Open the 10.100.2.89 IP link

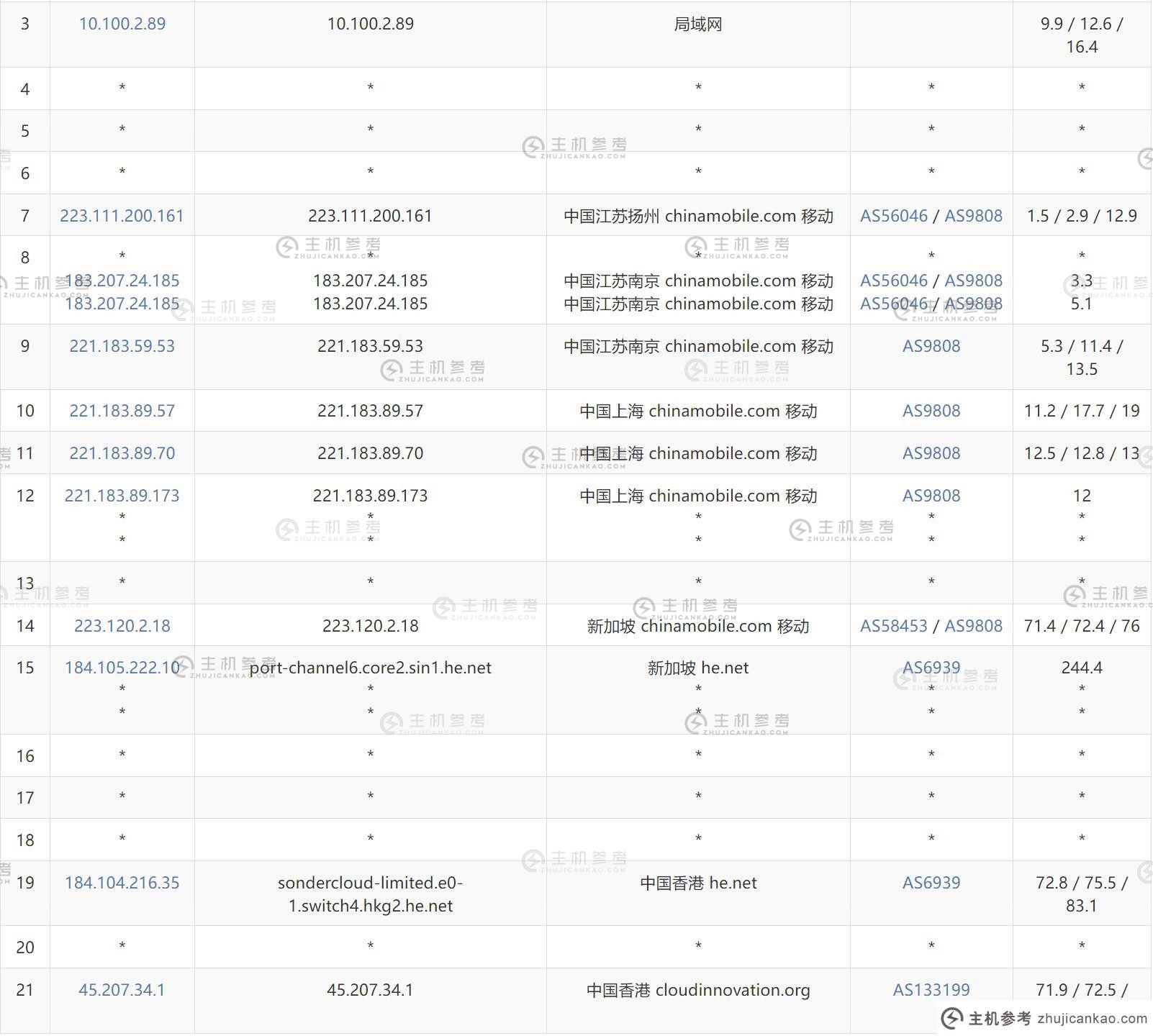pos(122,24)
